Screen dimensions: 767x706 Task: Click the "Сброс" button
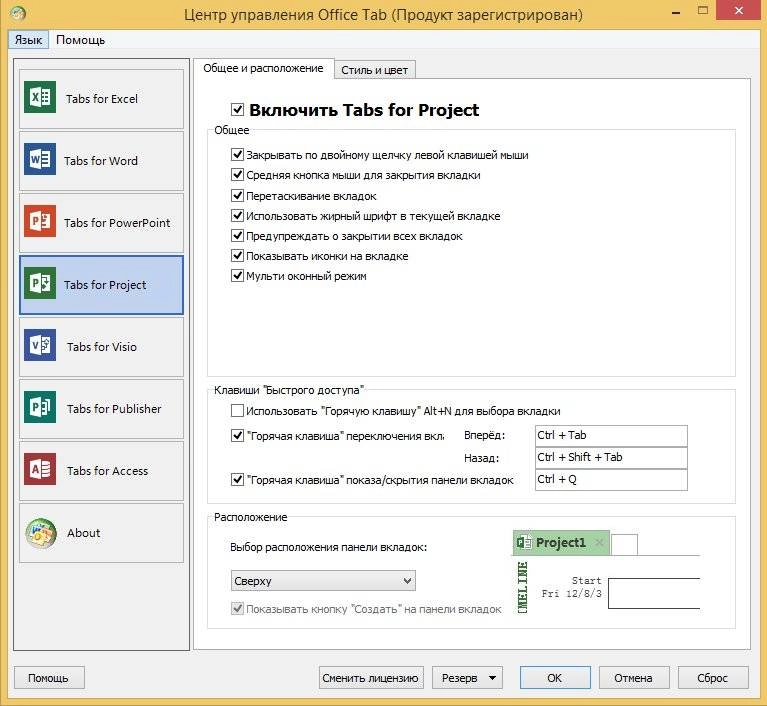[x=713, y=678]
